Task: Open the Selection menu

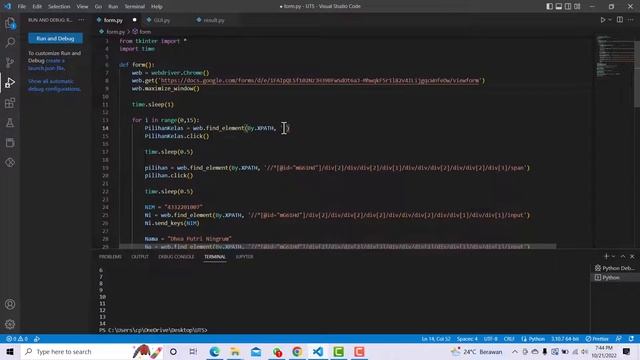Action: (x=59, y=7)
